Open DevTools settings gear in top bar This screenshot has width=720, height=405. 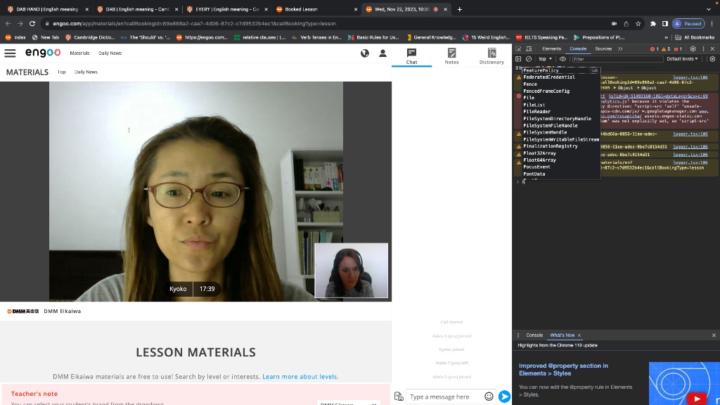pyautogui.click(x=693, y=49)
